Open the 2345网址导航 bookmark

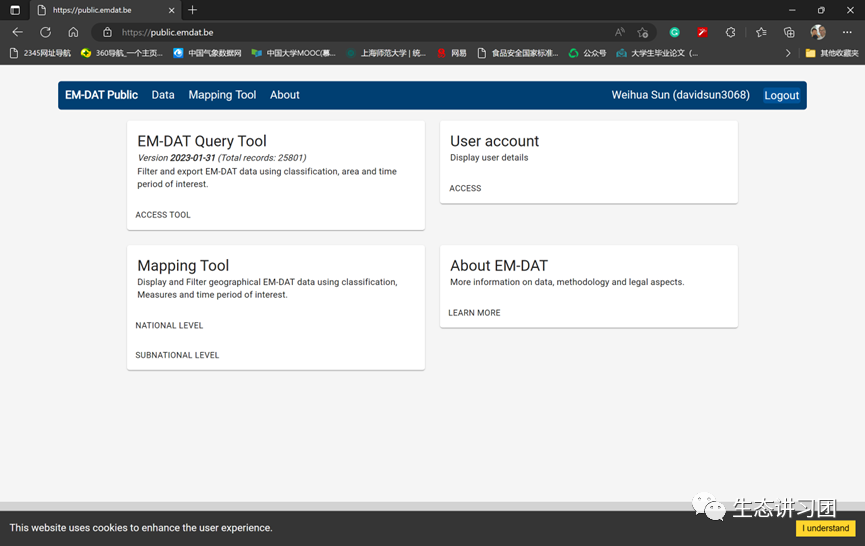tap(41, 53)
